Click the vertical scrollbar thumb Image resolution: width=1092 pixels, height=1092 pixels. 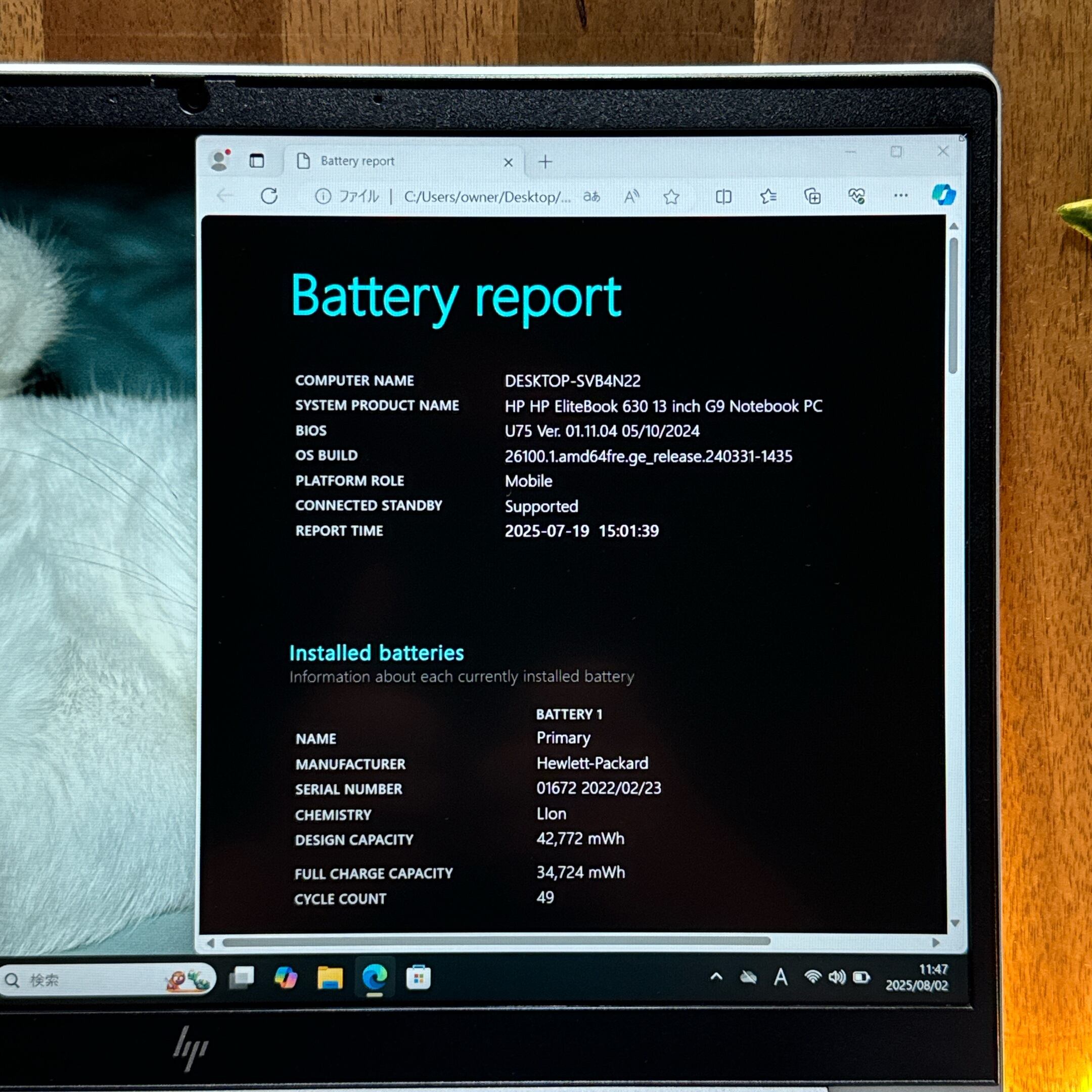pyautogui.click(x=953, y=305)
